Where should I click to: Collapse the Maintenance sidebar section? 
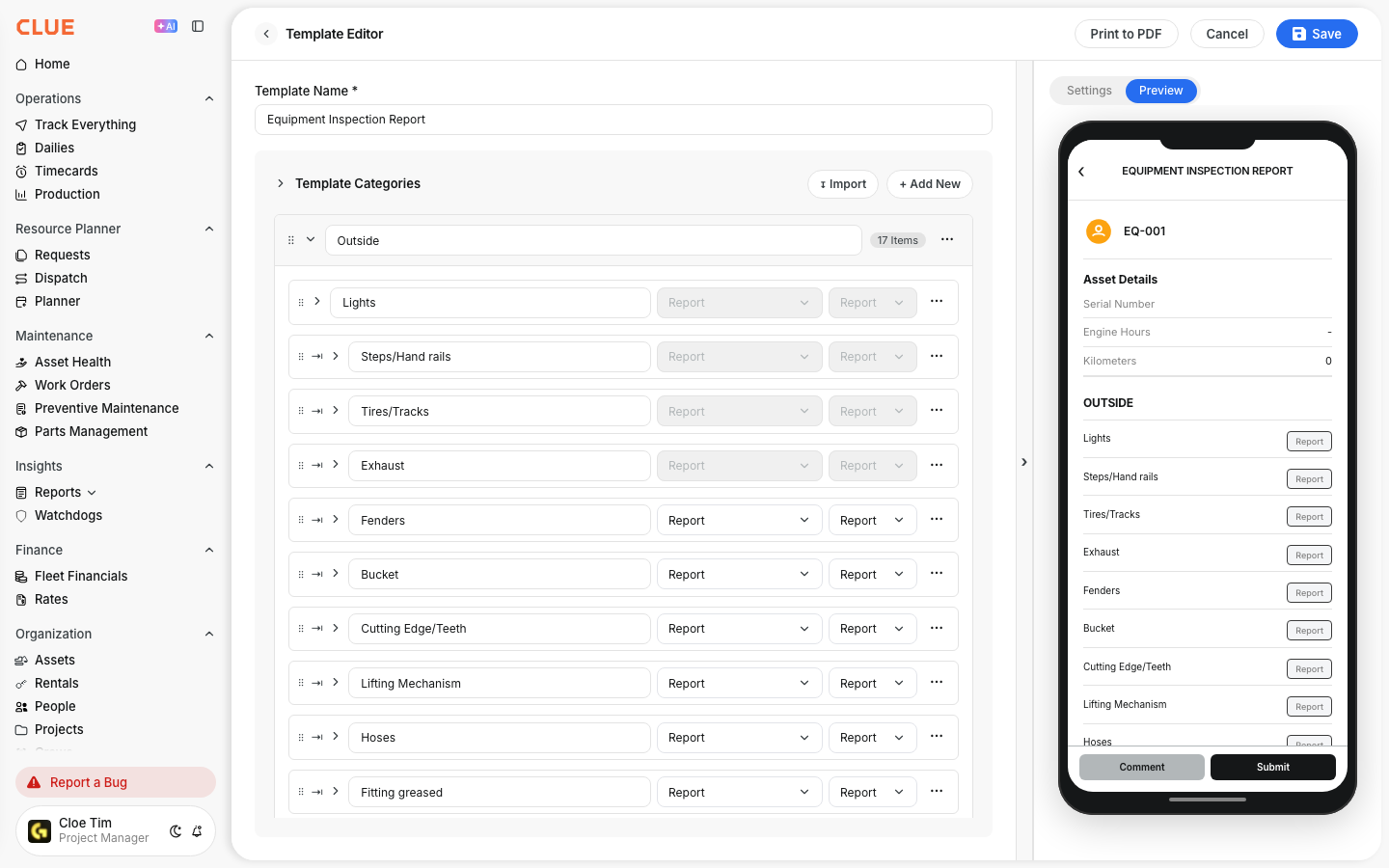[x=209, y=336]
